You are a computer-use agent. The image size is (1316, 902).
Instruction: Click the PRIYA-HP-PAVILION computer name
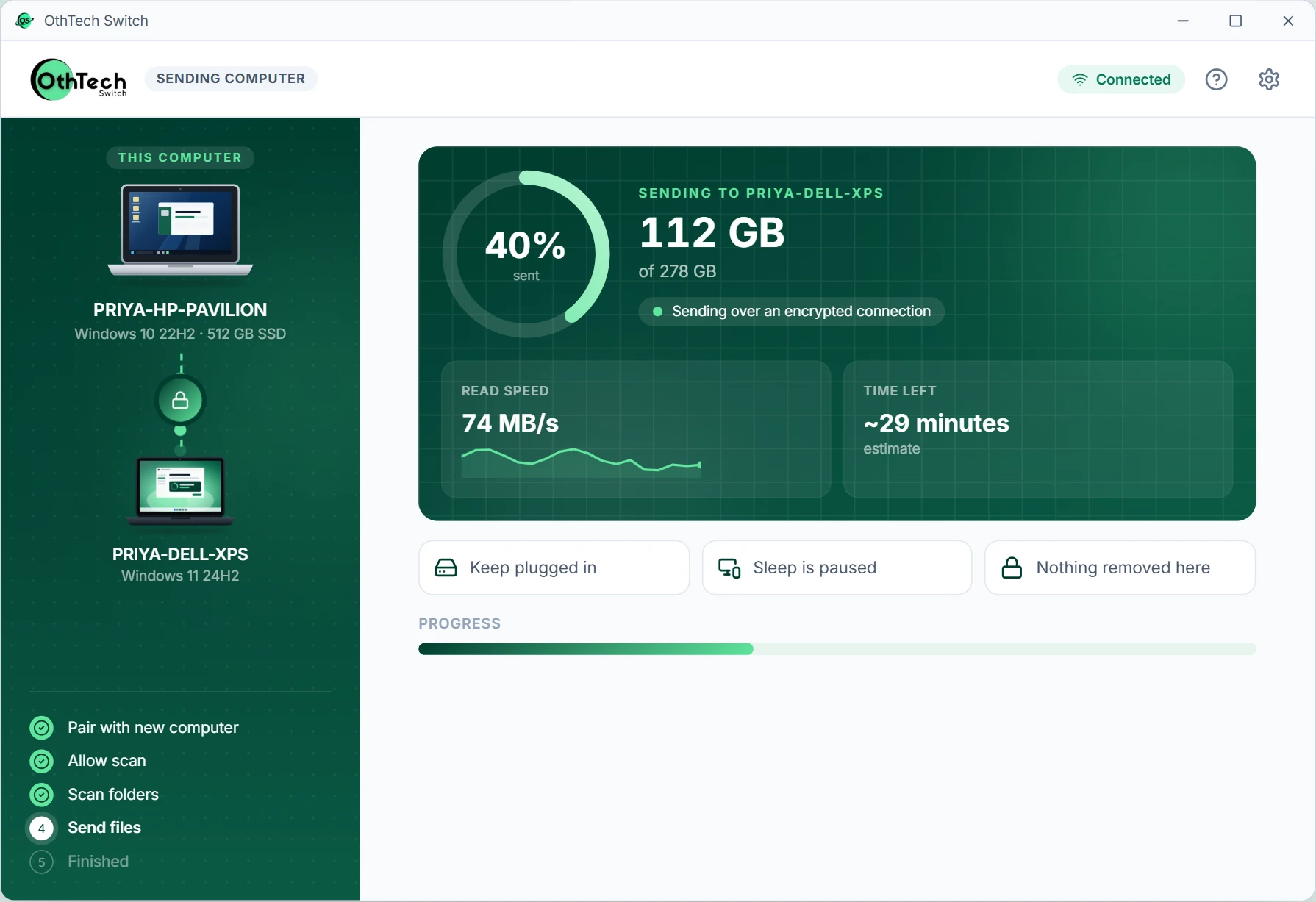180,309
